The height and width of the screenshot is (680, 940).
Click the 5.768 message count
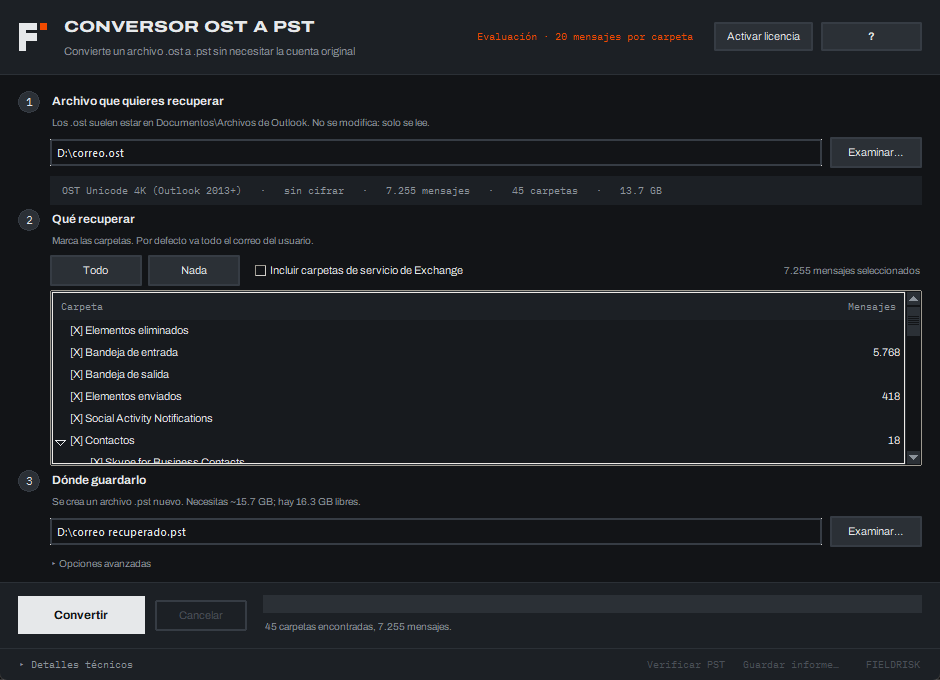pyautogui.click(x=887, y=353)
